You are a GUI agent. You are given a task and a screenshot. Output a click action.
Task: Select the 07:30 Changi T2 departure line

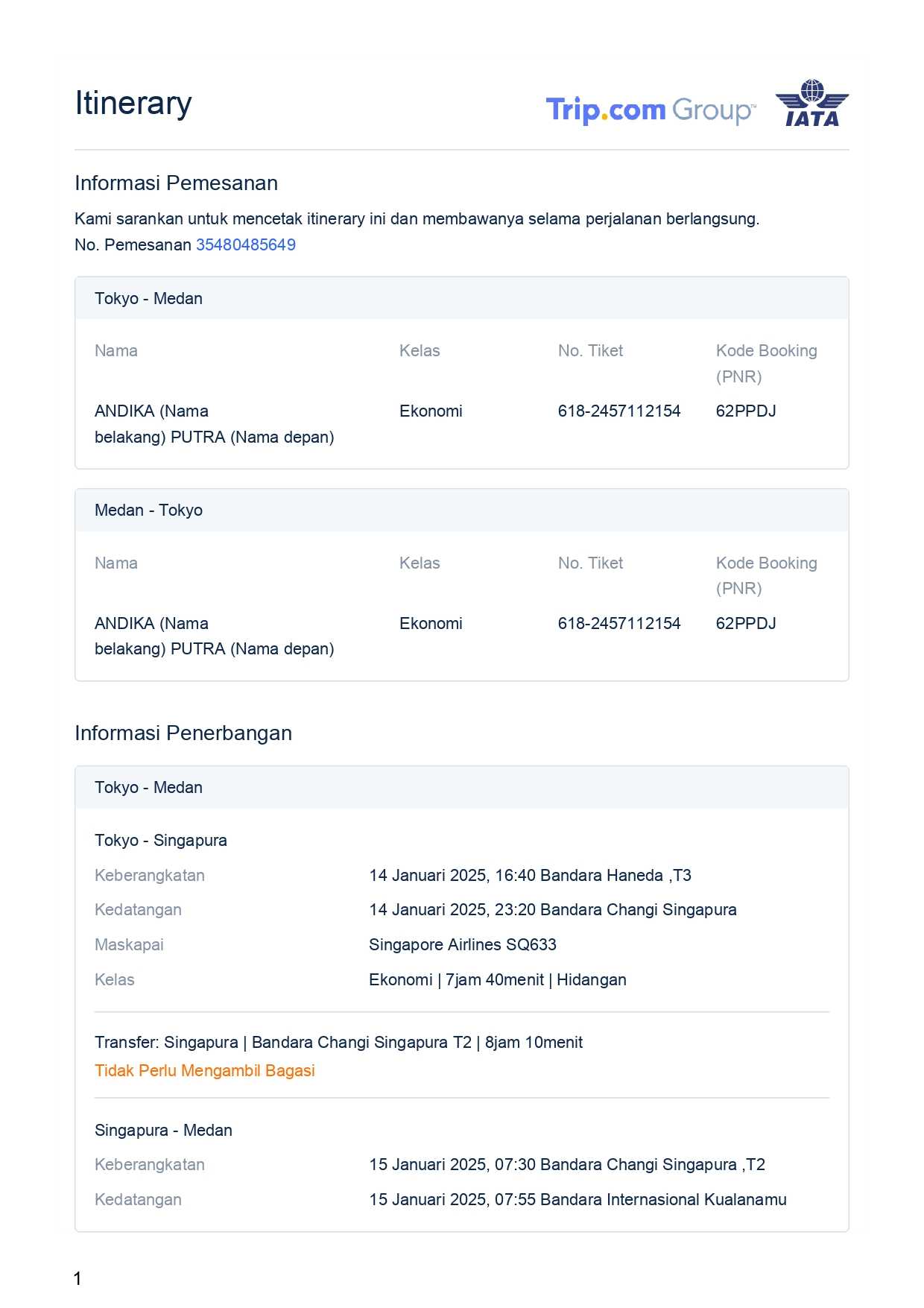[x=566, y=1164]
